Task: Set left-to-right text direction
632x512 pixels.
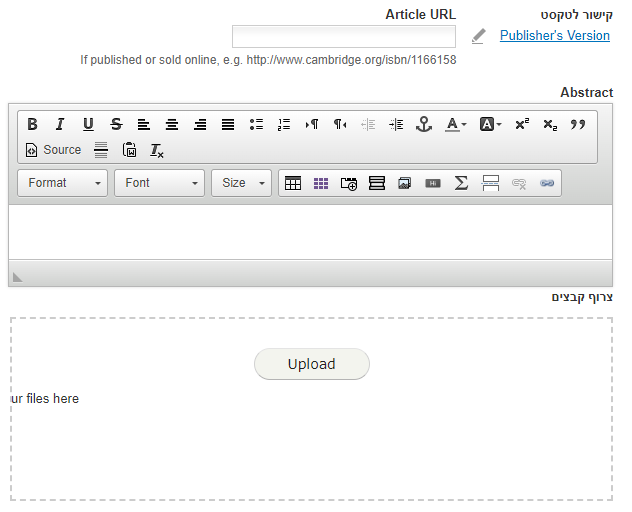Action: 312,124
